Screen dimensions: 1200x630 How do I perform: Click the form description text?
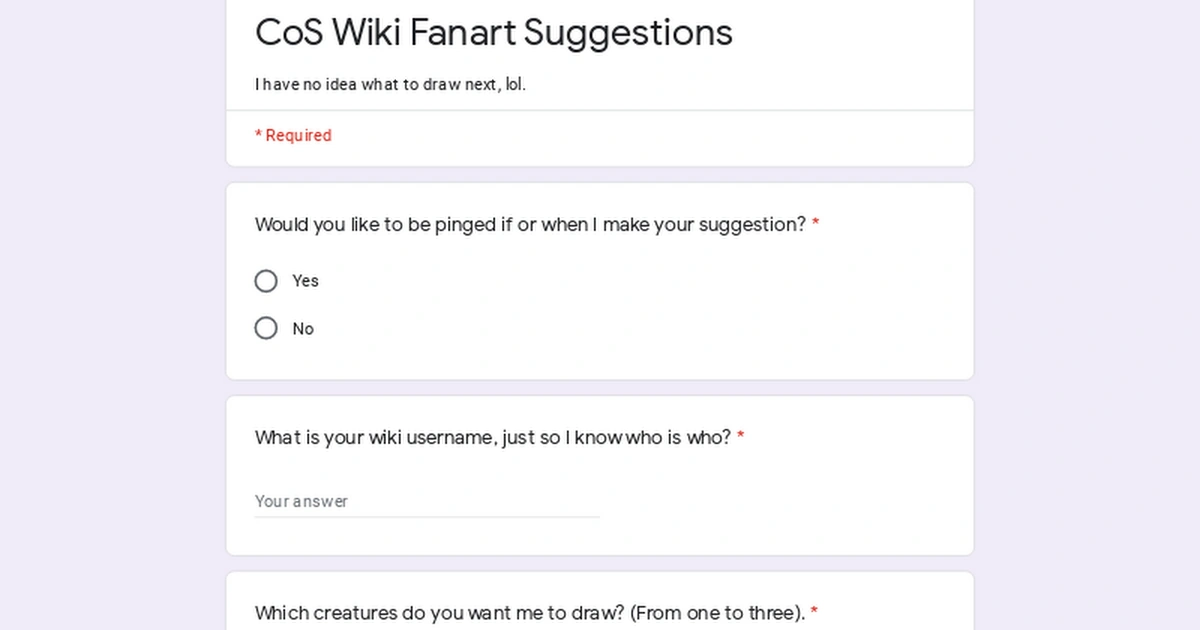pyautogui.click(x=391, y=84)
